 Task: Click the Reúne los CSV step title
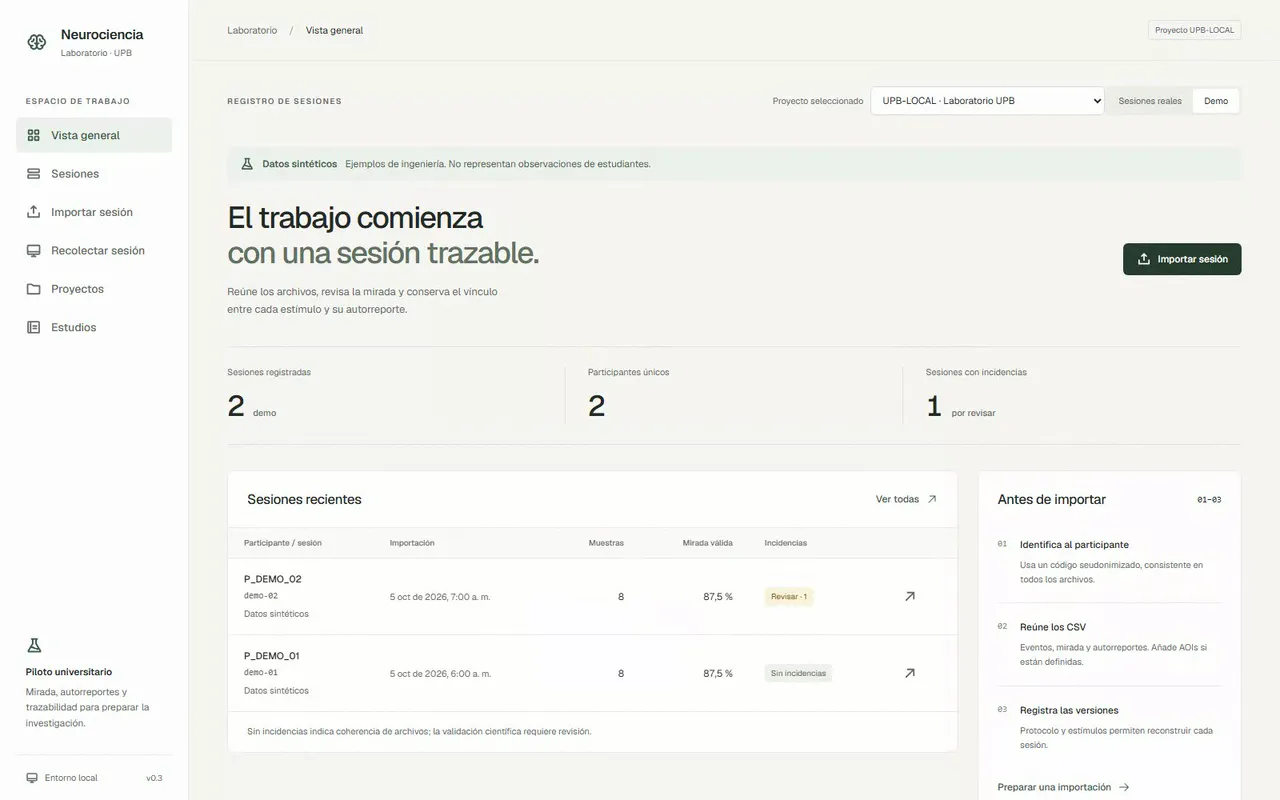(x=1052, y=627)
